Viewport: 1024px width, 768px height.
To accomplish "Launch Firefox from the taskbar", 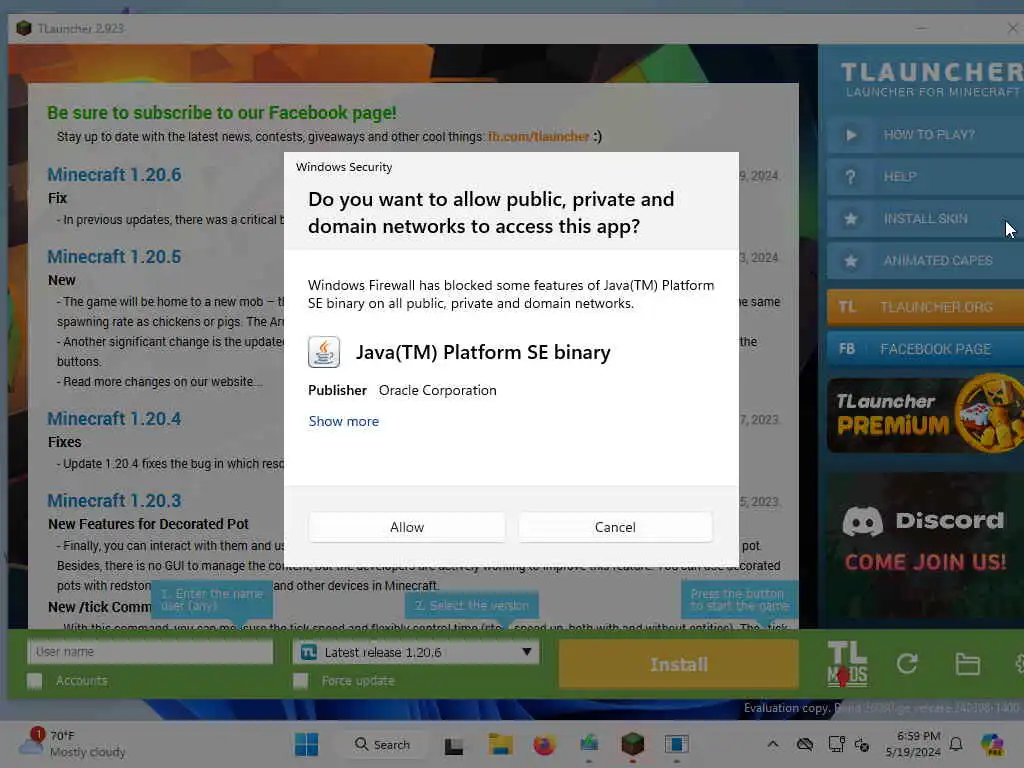I will point(544,744).
